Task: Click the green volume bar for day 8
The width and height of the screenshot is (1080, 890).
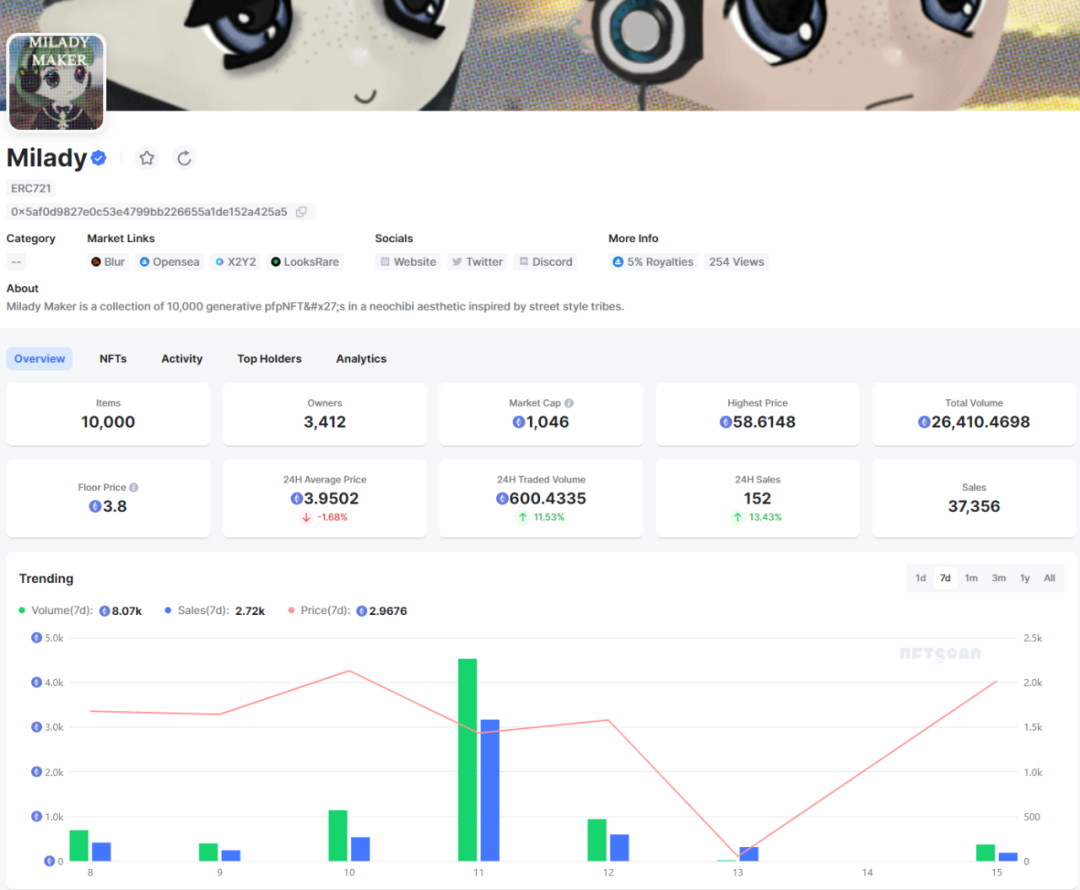Action: point(79,846)
